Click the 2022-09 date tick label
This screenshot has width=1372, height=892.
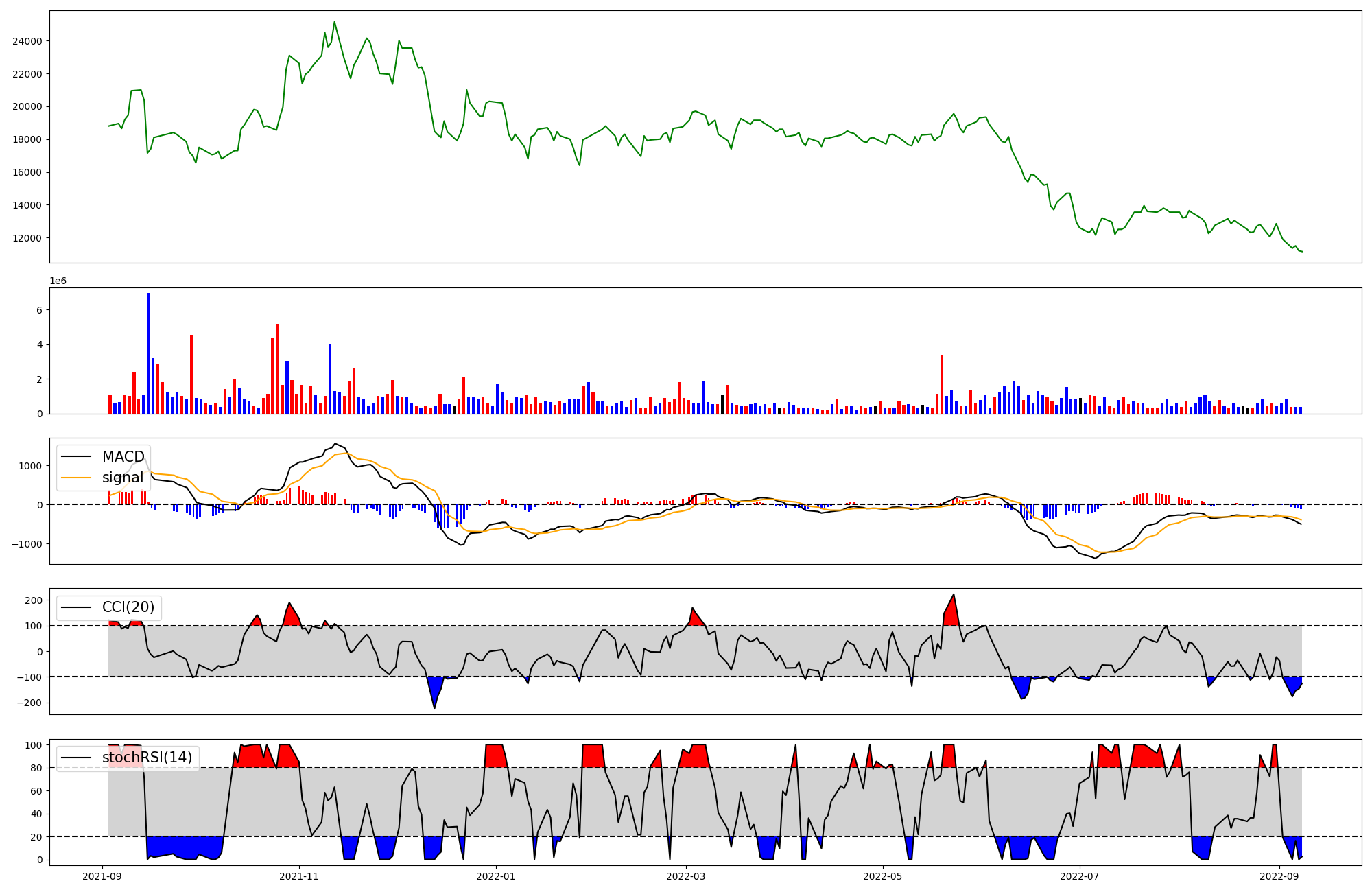pyautogui.click(x=1279, y=876)
